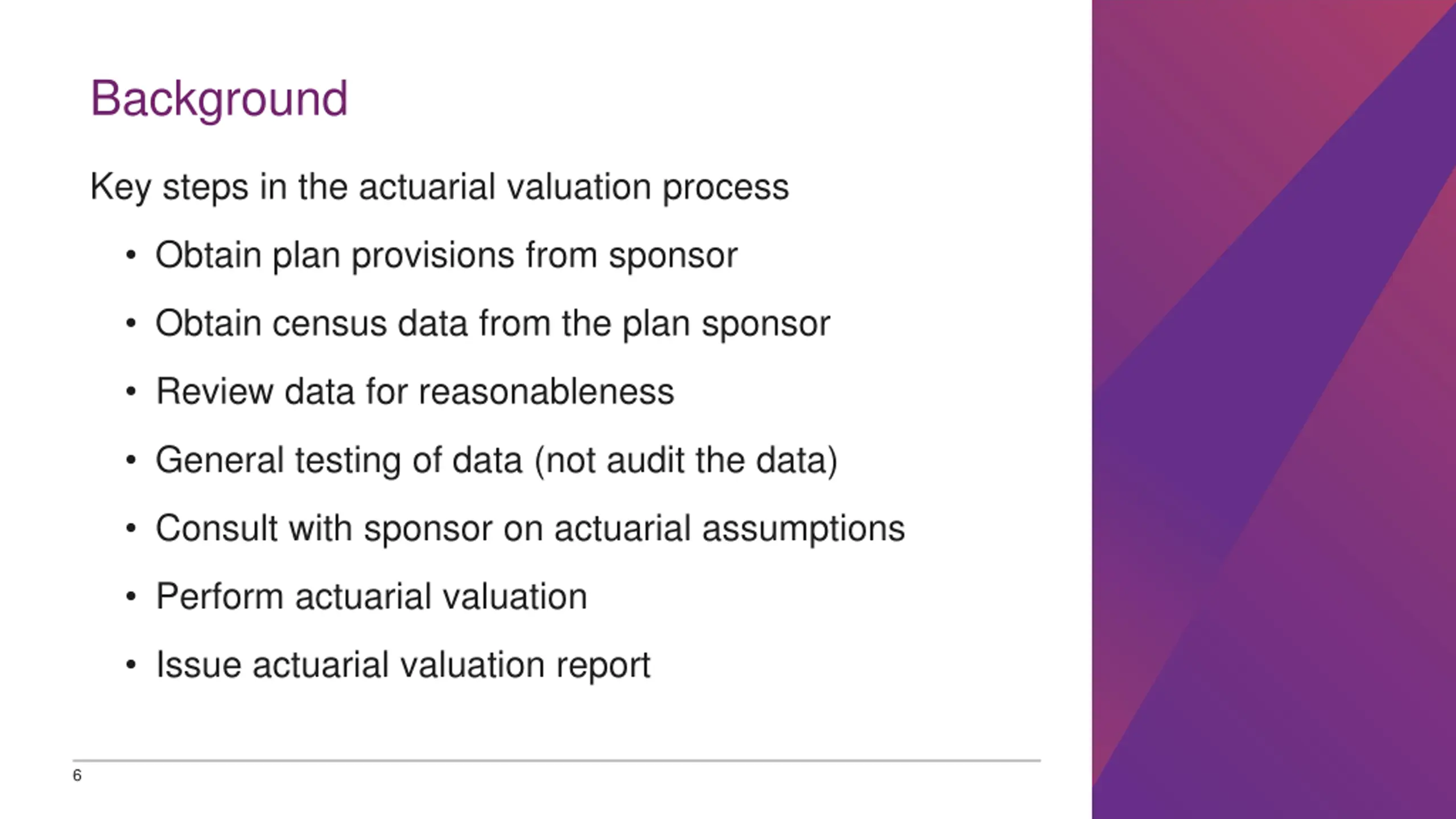
Task: Click the bullet dot before "Consult with sponsor"
Action: click(131, 528)
